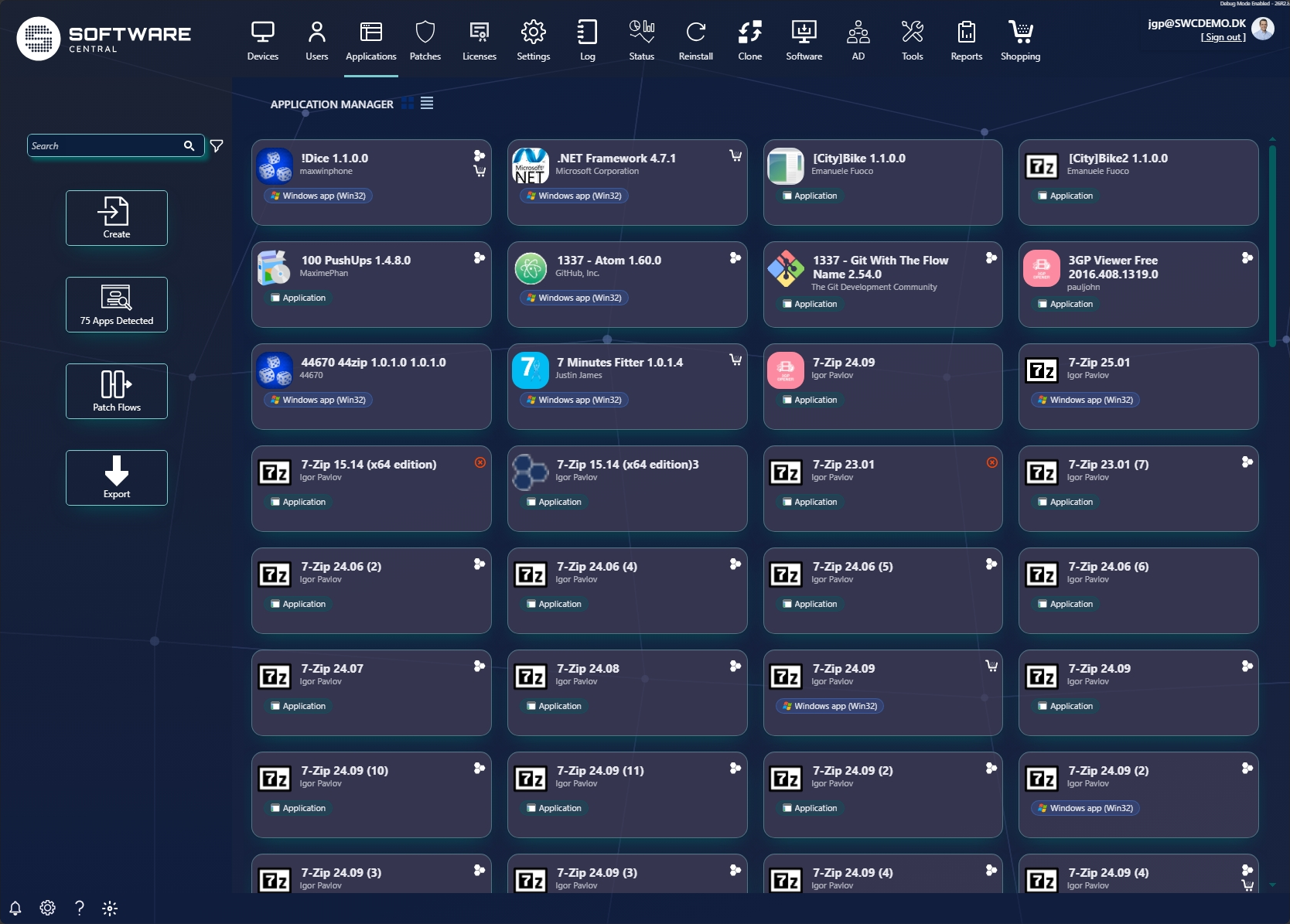Open 75 Apps Detected
The image size is (1290, 924).
click(x=117, y=305)
